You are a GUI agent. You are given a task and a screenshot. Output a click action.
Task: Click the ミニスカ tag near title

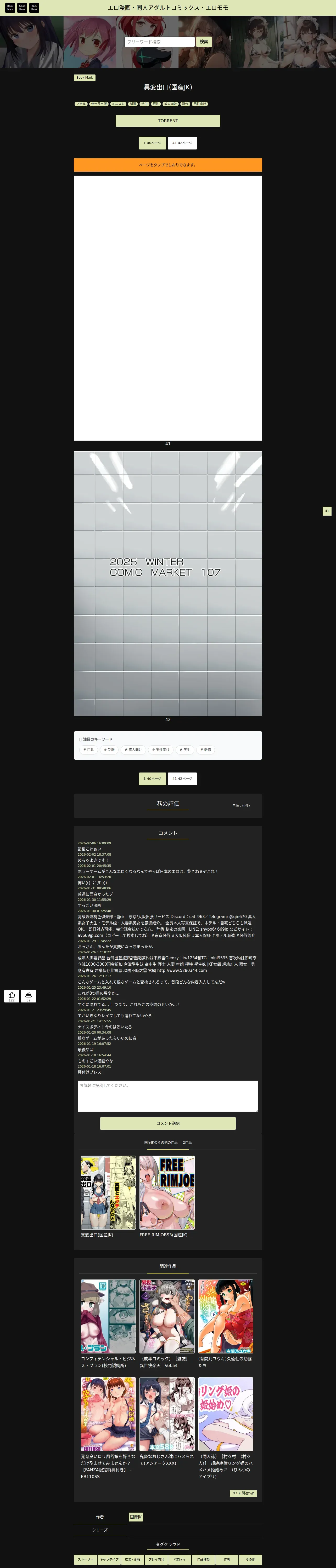click(x=118, y=104)
